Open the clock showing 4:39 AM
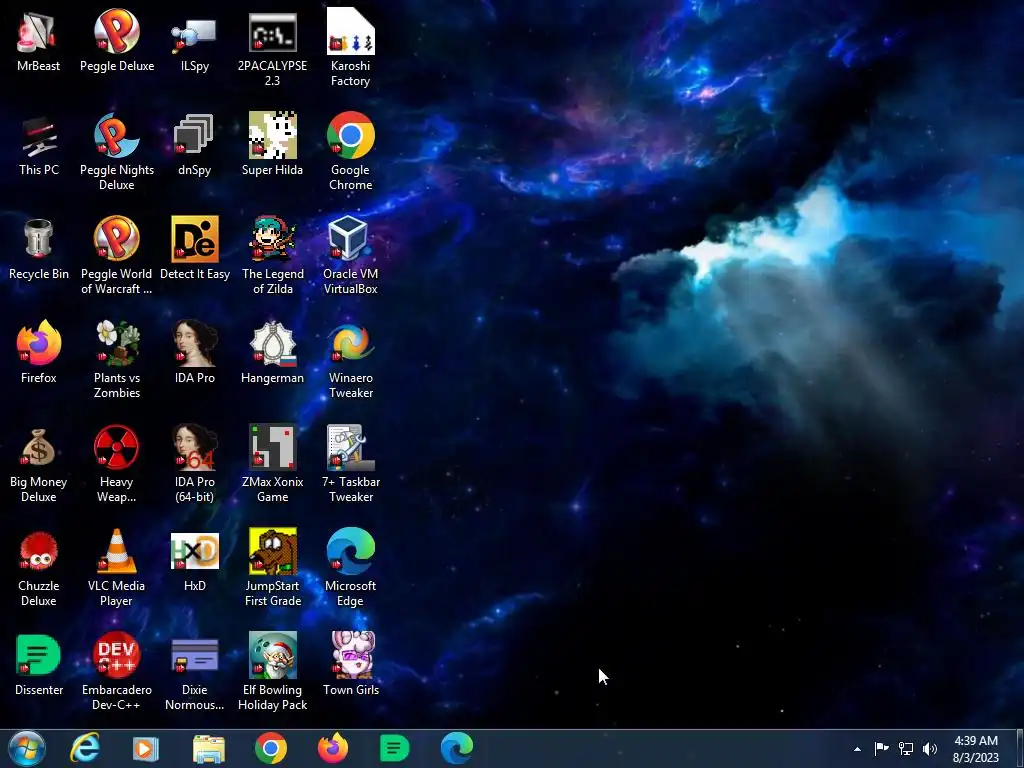The height and width of the screenshot is (768, 1024). (x=976, y=748)
